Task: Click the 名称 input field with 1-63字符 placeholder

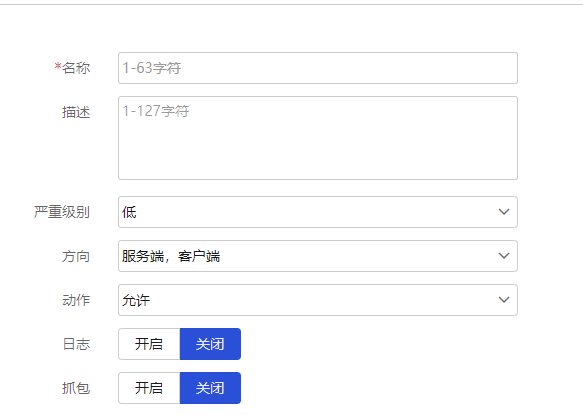Action: (x=318, y=68)
